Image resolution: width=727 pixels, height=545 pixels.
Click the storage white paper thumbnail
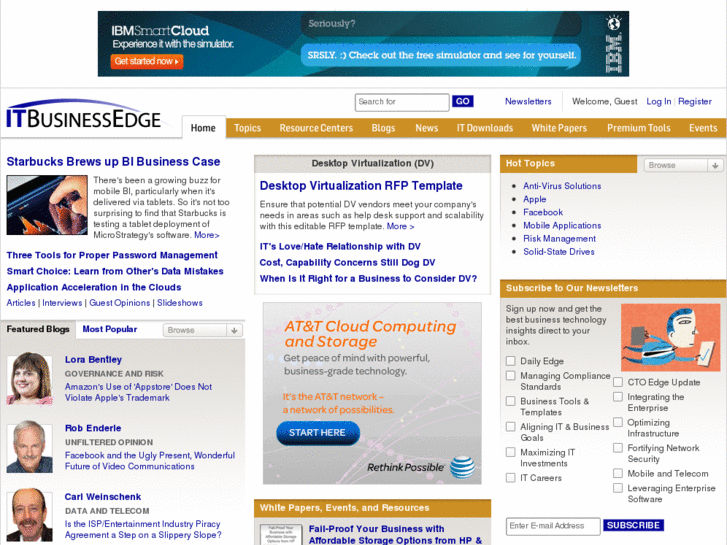pos(281,535)
